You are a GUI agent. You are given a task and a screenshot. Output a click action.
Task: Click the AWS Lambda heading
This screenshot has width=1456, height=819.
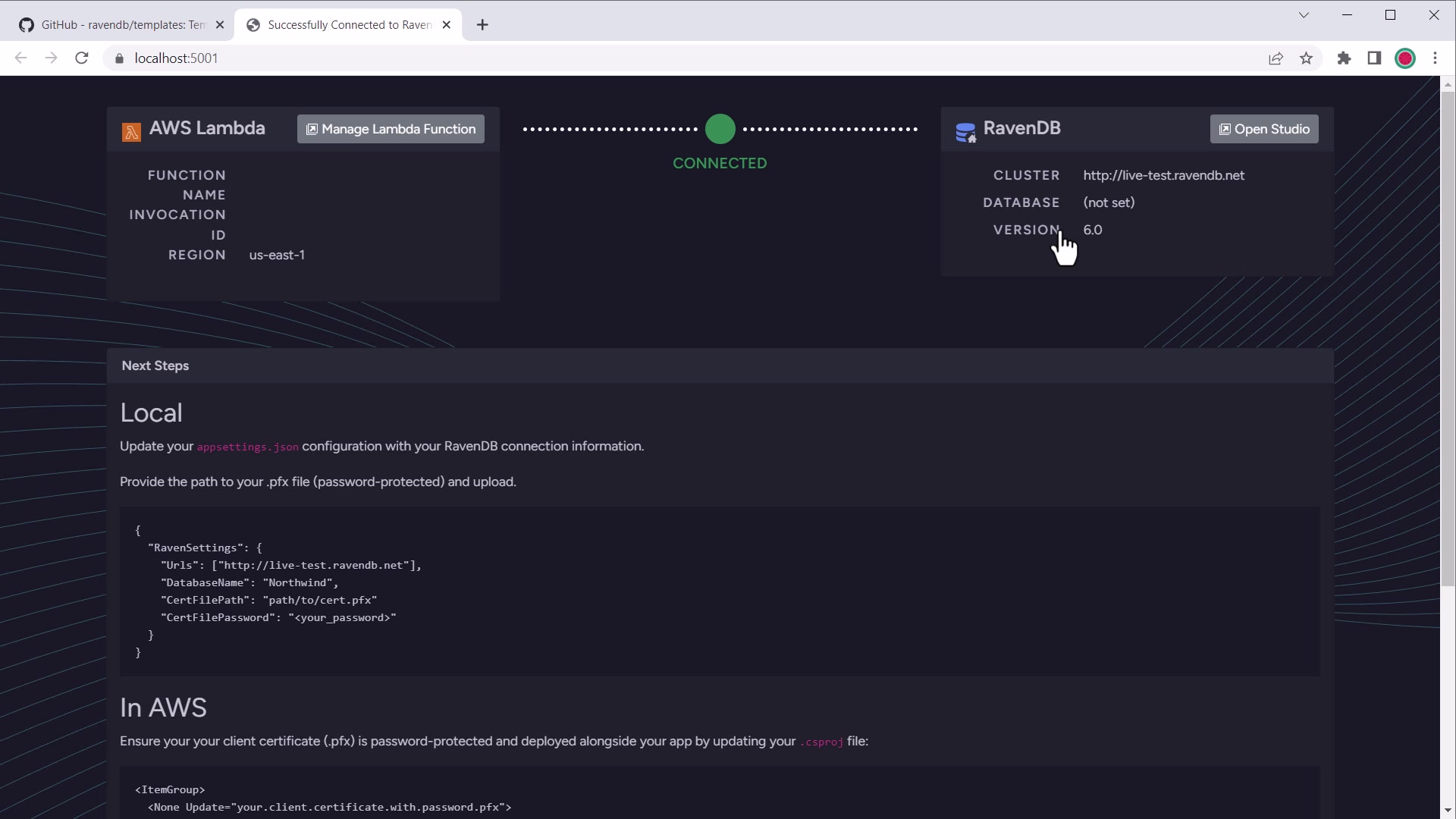click(x=207, y=128)
